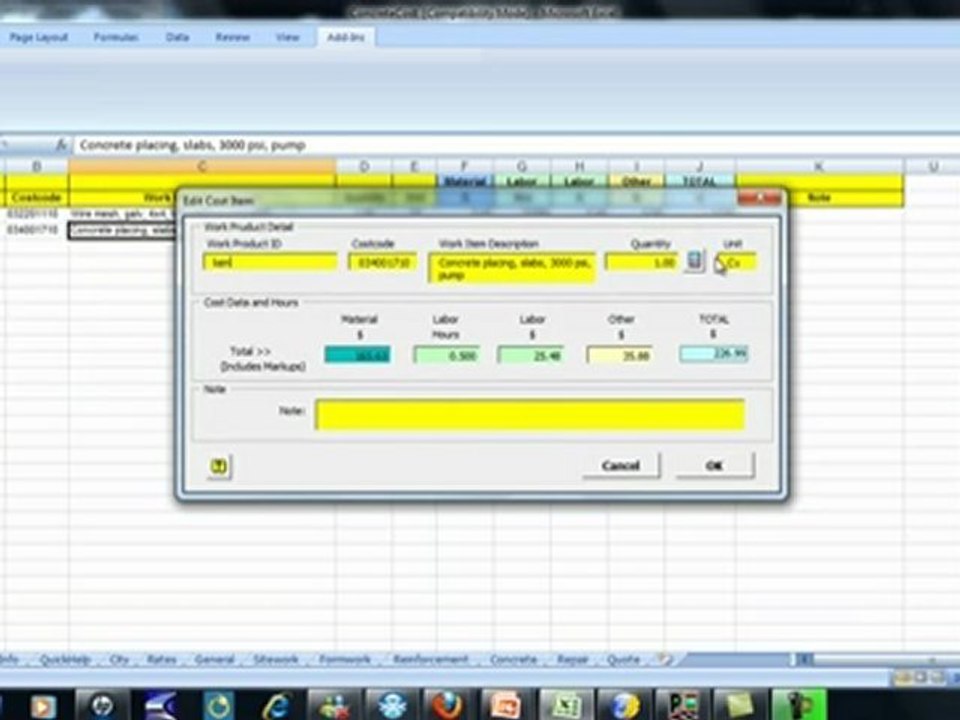Open the blue snowflake taskbar icon
Image resolution: width=960 pixels, height=720 pixels.
[392, 705]
